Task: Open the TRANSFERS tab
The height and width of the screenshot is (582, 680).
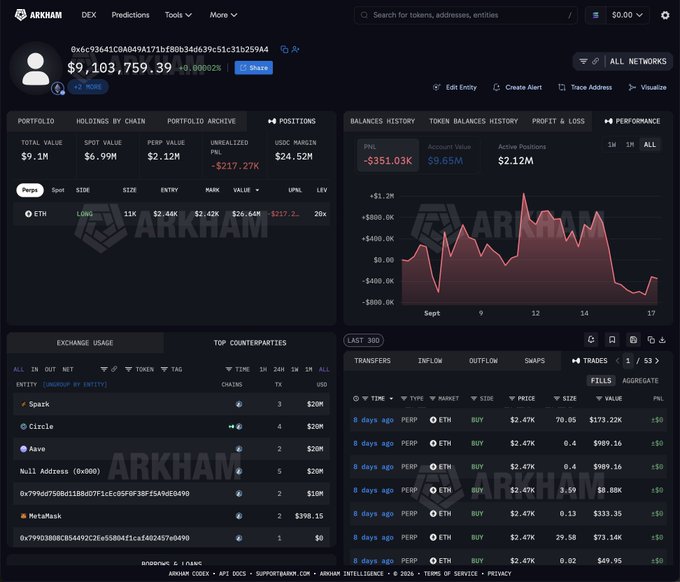Action: tap(372, 361)
